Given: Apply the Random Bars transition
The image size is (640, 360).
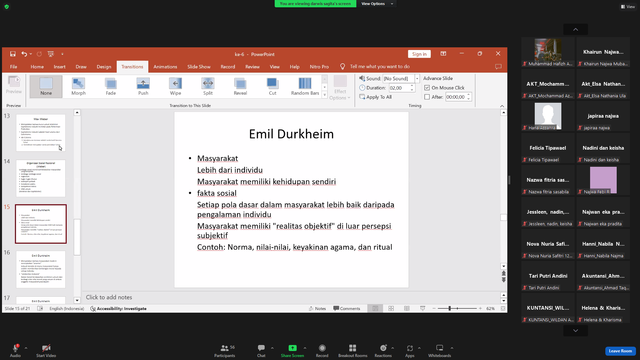Looking at the screenshot, I should (305, 86).
